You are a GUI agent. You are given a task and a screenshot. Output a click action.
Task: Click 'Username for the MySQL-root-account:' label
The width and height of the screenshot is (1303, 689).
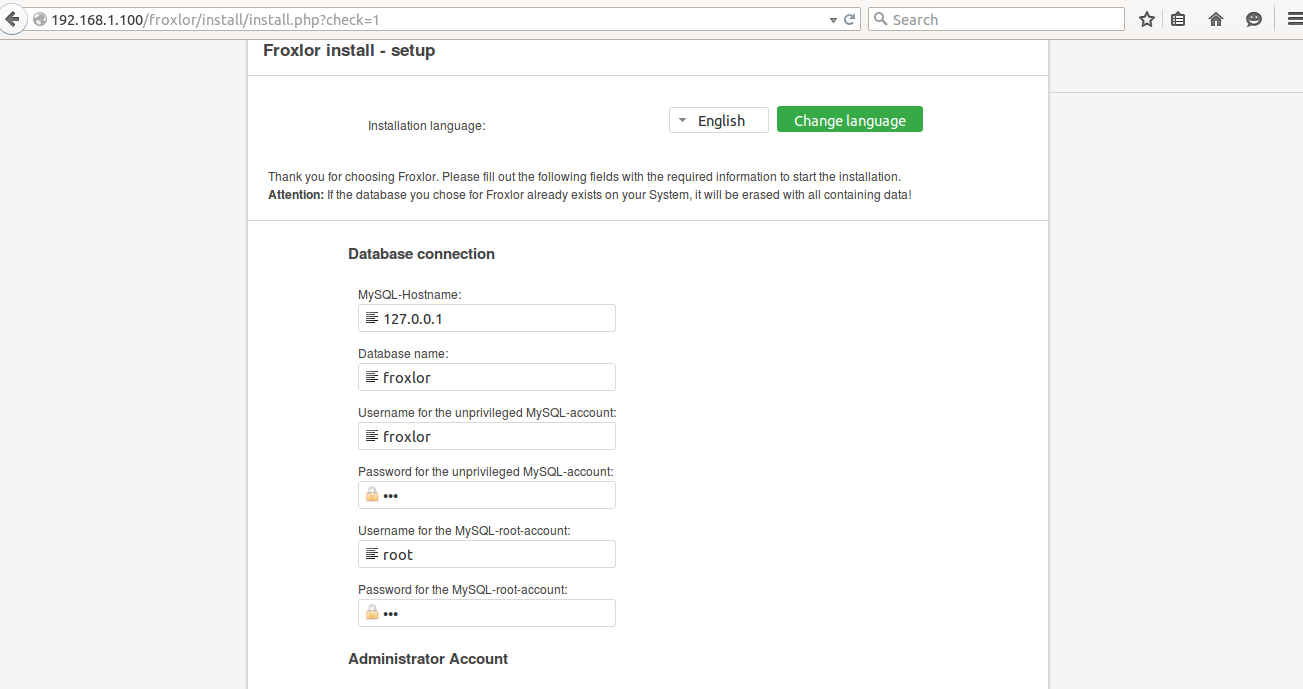[465, 531]
